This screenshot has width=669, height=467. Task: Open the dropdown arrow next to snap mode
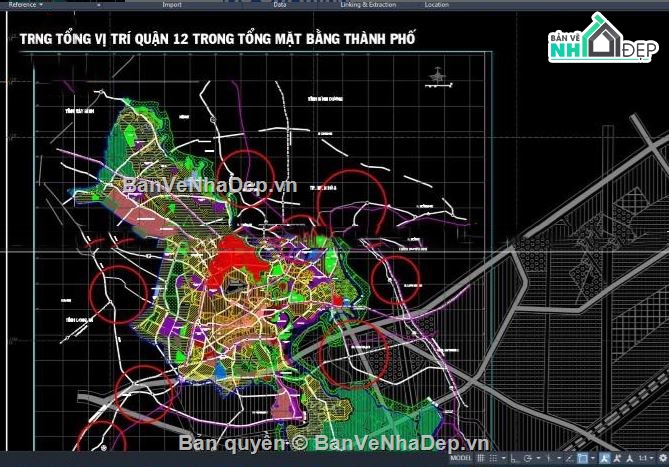point(504,459)
